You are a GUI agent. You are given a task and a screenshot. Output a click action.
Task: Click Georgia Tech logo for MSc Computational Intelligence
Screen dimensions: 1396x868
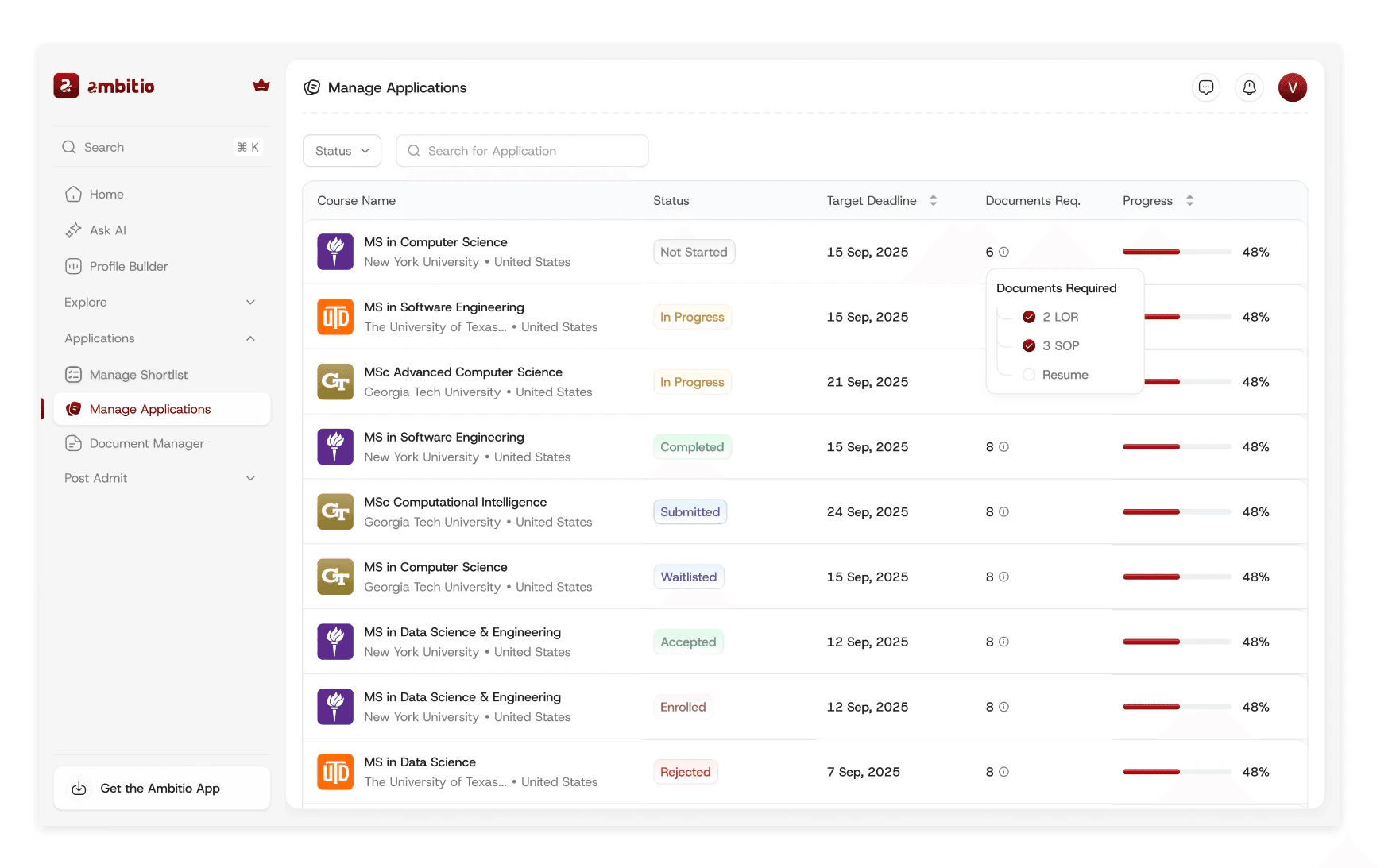tap(335, 512)
